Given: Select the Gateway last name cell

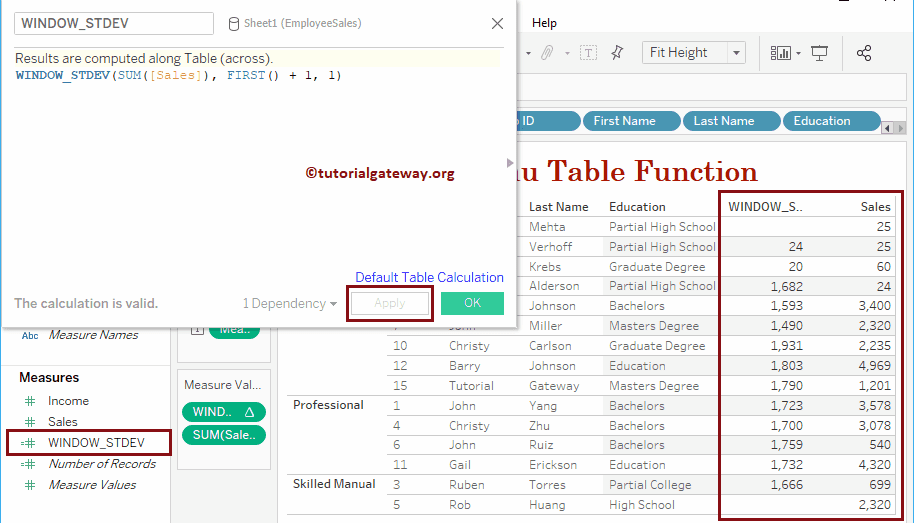Looking at the screenshot, I should (554, 385).
